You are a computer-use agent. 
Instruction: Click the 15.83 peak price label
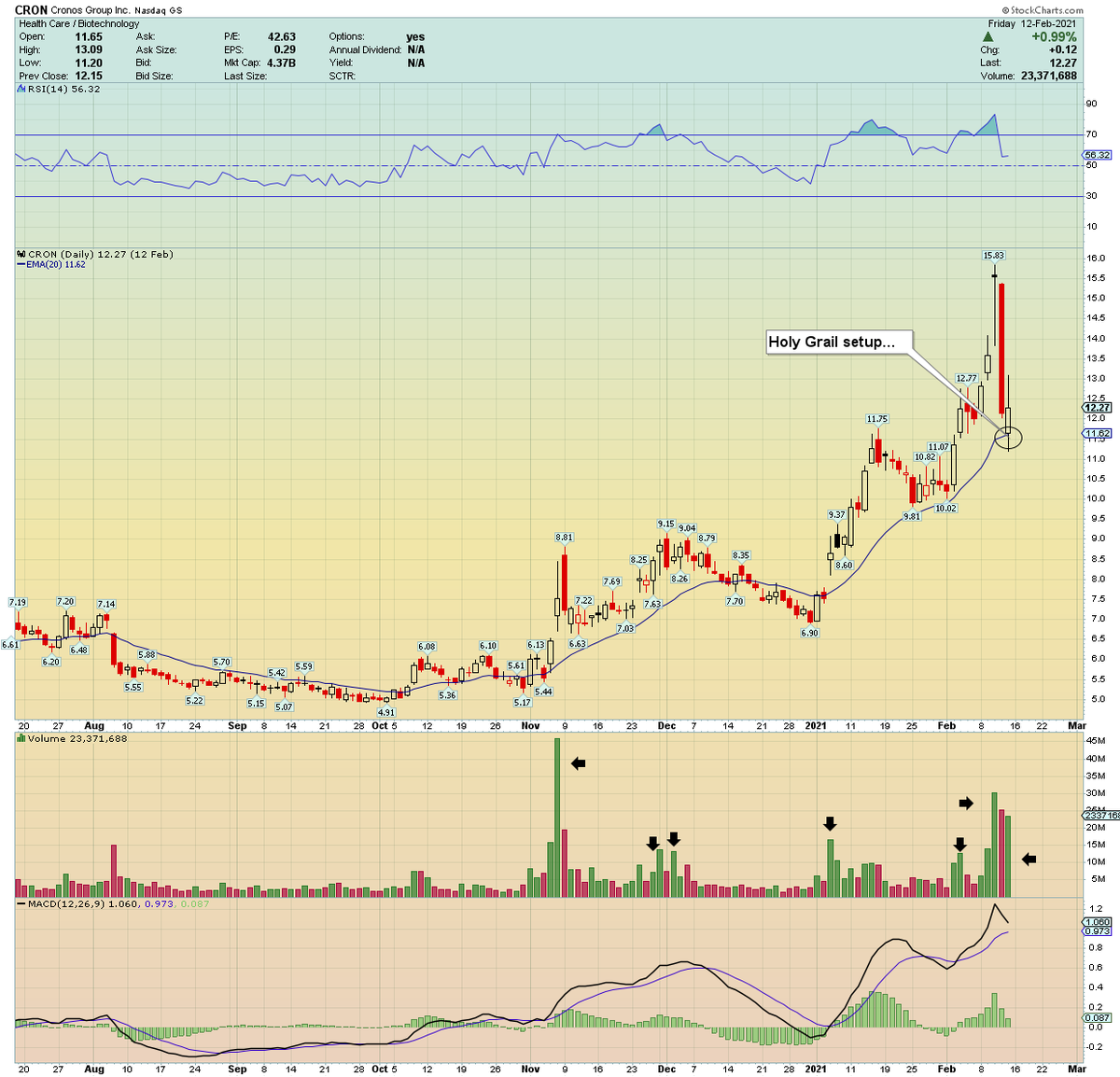click(994, 255)
